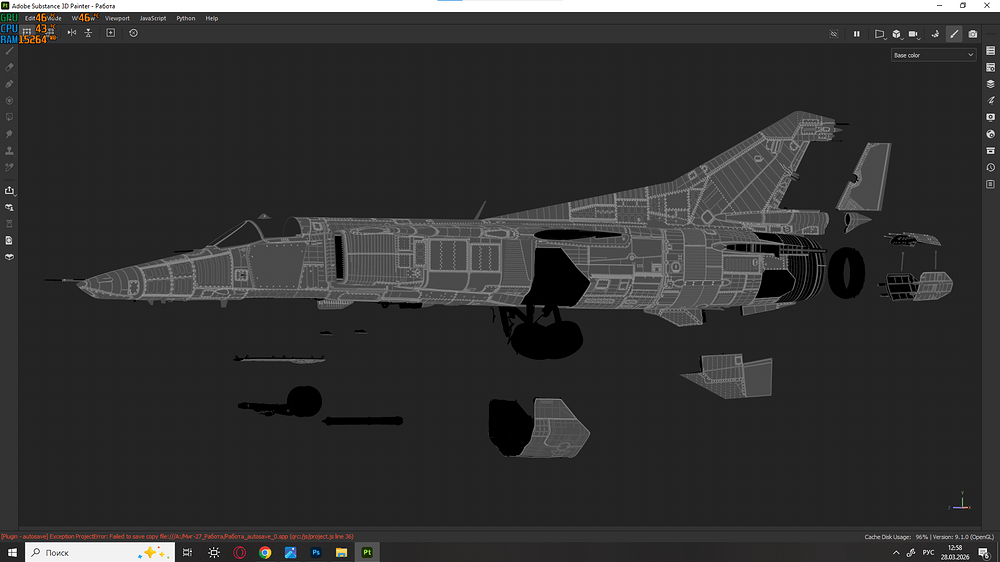Viewport: 1000px width, 562px height.
Task: Toggle the crossed-out hide icon in top toolbar
Action: (x=834, y=34)
